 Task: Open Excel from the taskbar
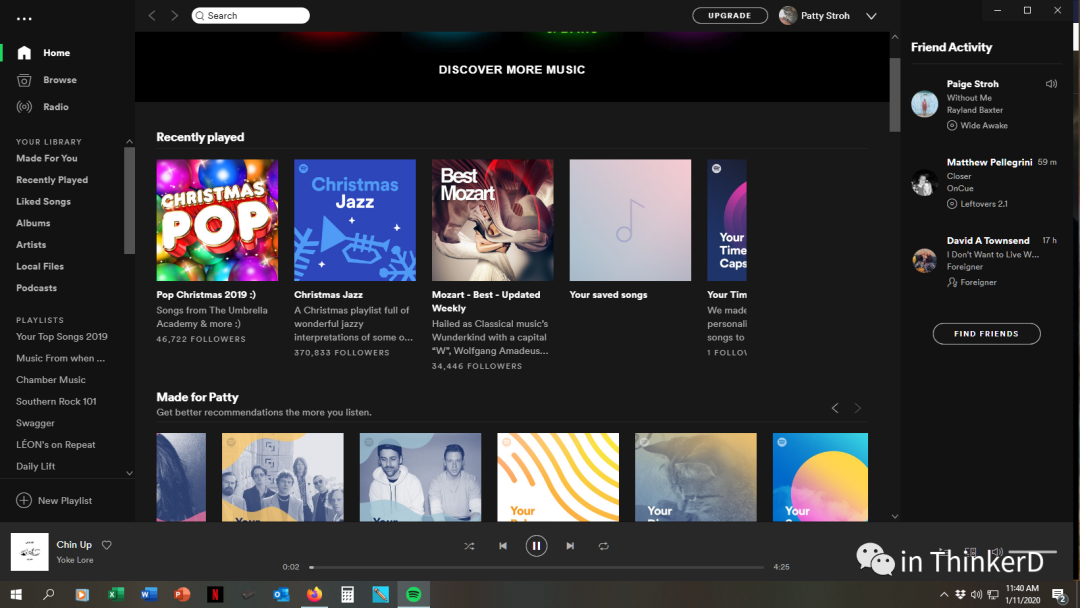[x=116, y=594]
